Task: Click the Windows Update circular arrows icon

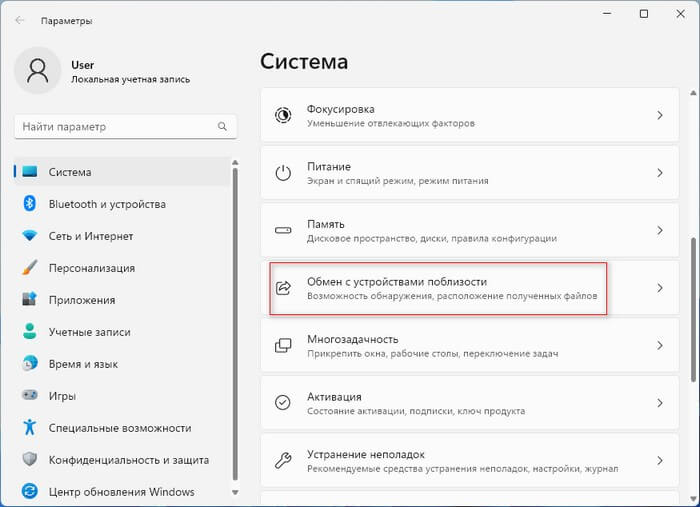Action: coord(29,491)
